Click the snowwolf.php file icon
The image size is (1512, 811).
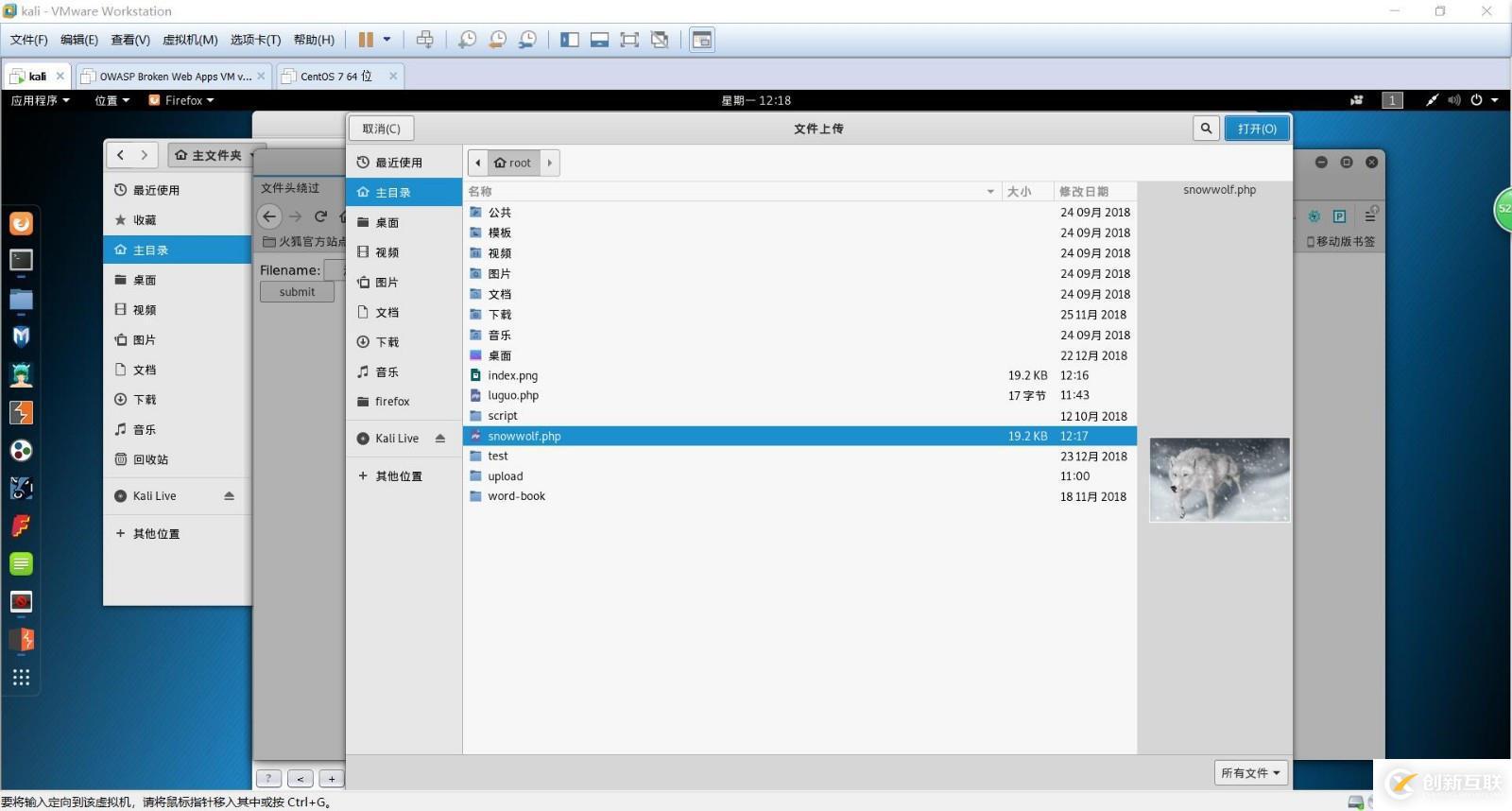(x=476, y=436)
